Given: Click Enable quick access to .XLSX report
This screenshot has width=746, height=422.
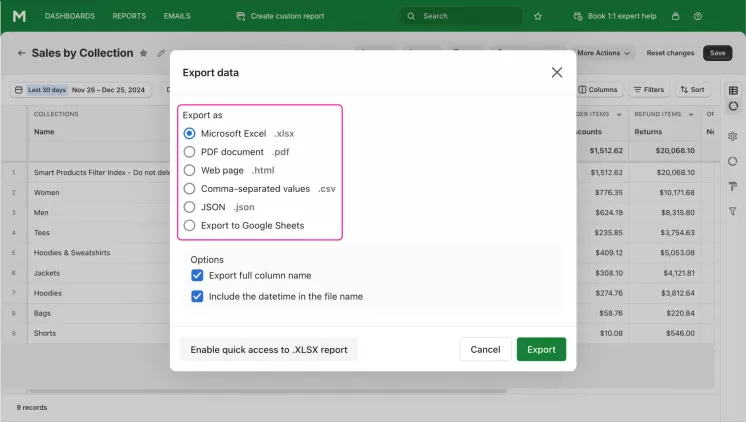Looking at the screenshot, I should point(269,350).
